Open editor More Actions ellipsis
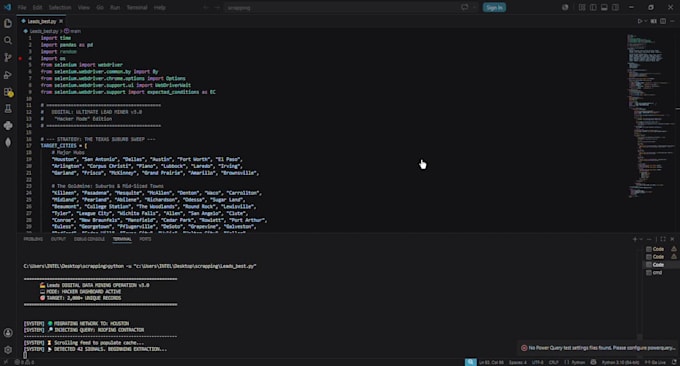Image resolution: width=680 pixels, height=366 pixels. (x=673, y=21)
